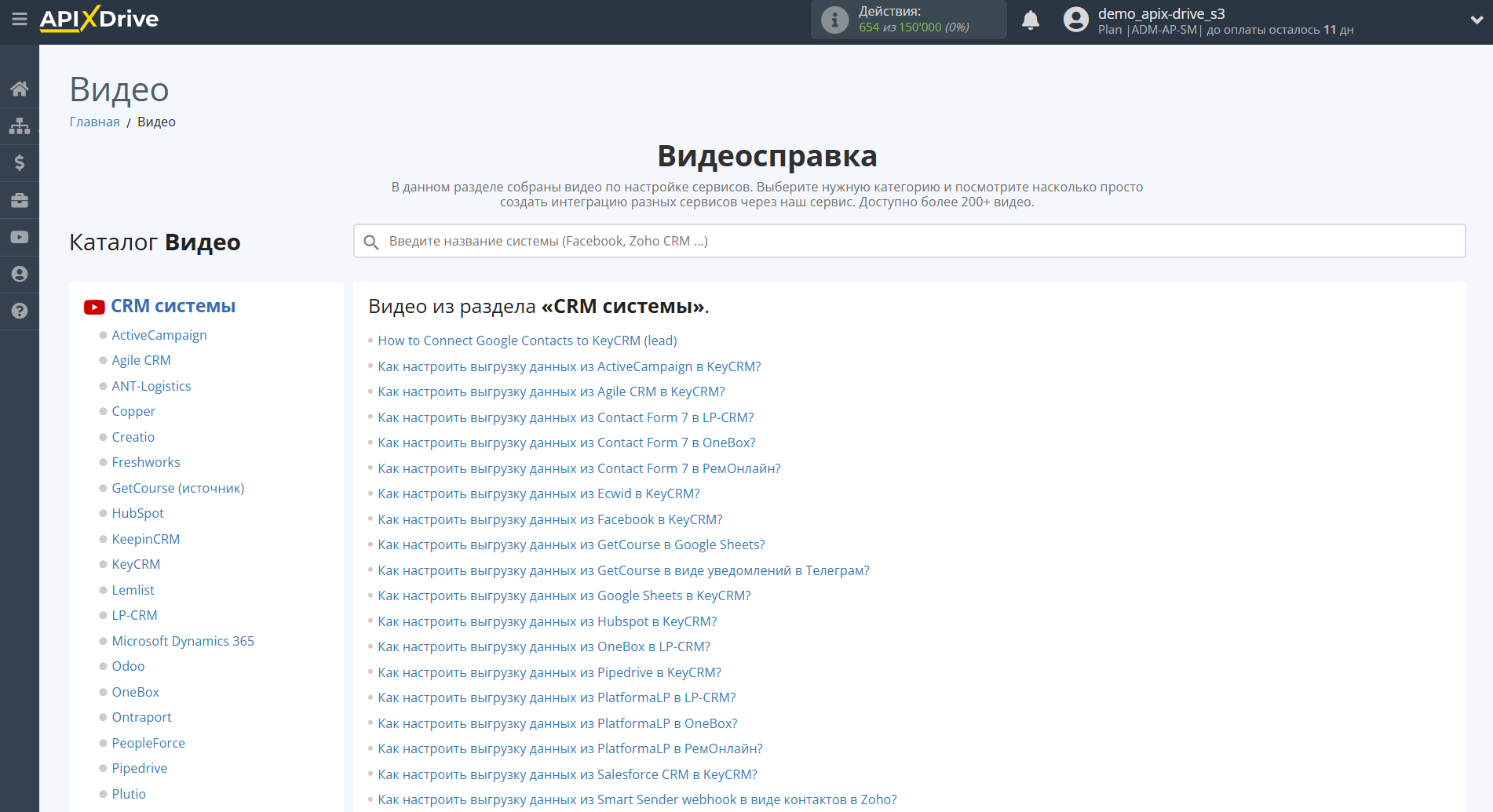Open video about ActiveCampaign в KeyCRM
Screen dimensions: 1493x812
(x=569, y=366)
